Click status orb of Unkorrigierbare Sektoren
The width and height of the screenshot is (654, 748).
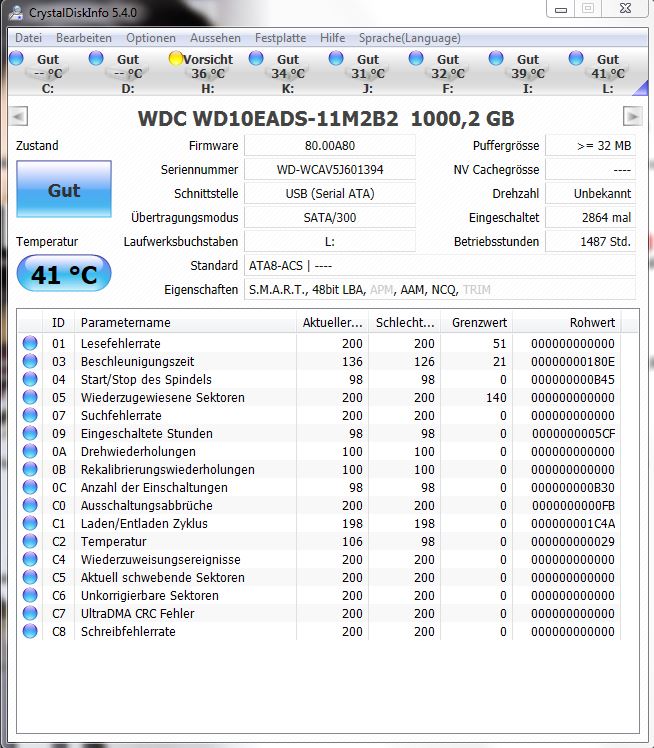(30, 595)
